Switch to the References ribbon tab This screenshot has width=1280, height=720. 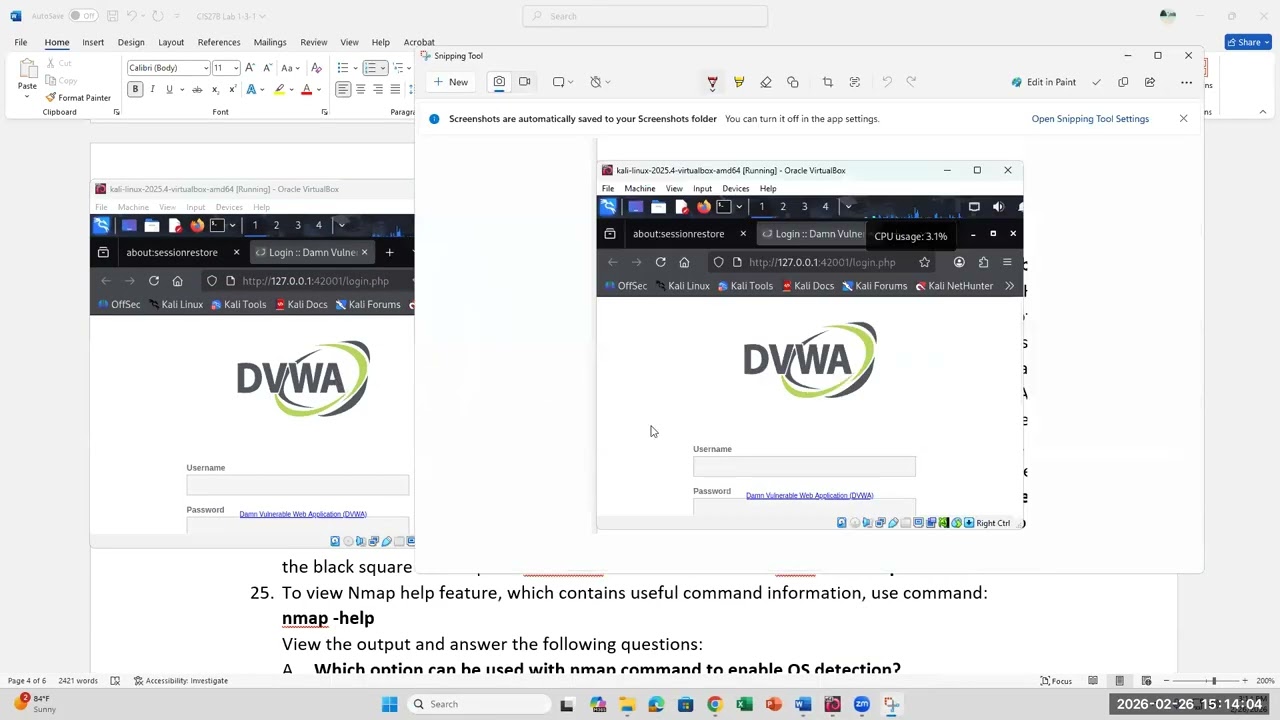[219, 42]
